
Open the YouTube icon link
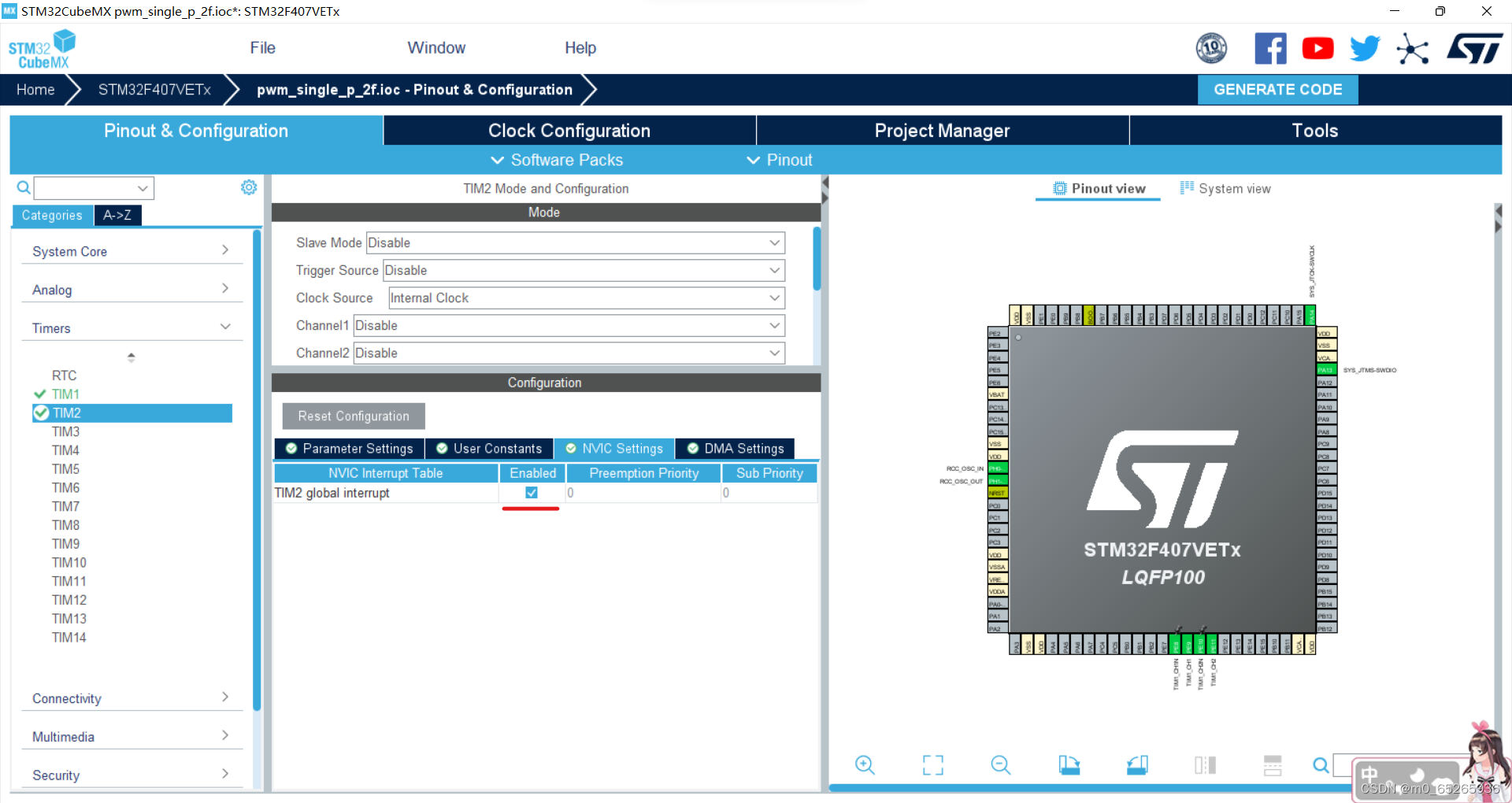click(x=1317, y=49)
